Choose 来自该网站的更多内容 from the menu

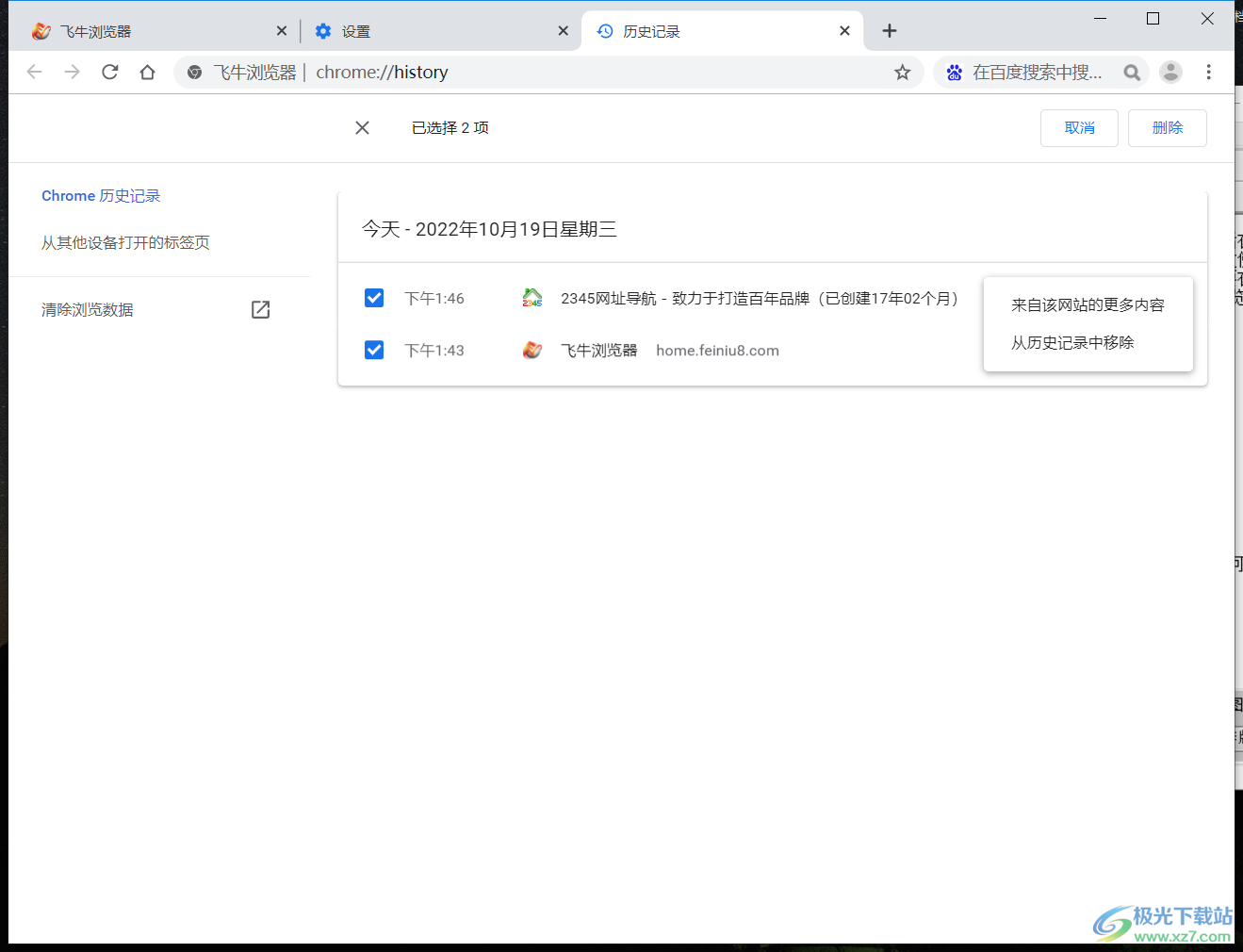[x=1088, y=304]
